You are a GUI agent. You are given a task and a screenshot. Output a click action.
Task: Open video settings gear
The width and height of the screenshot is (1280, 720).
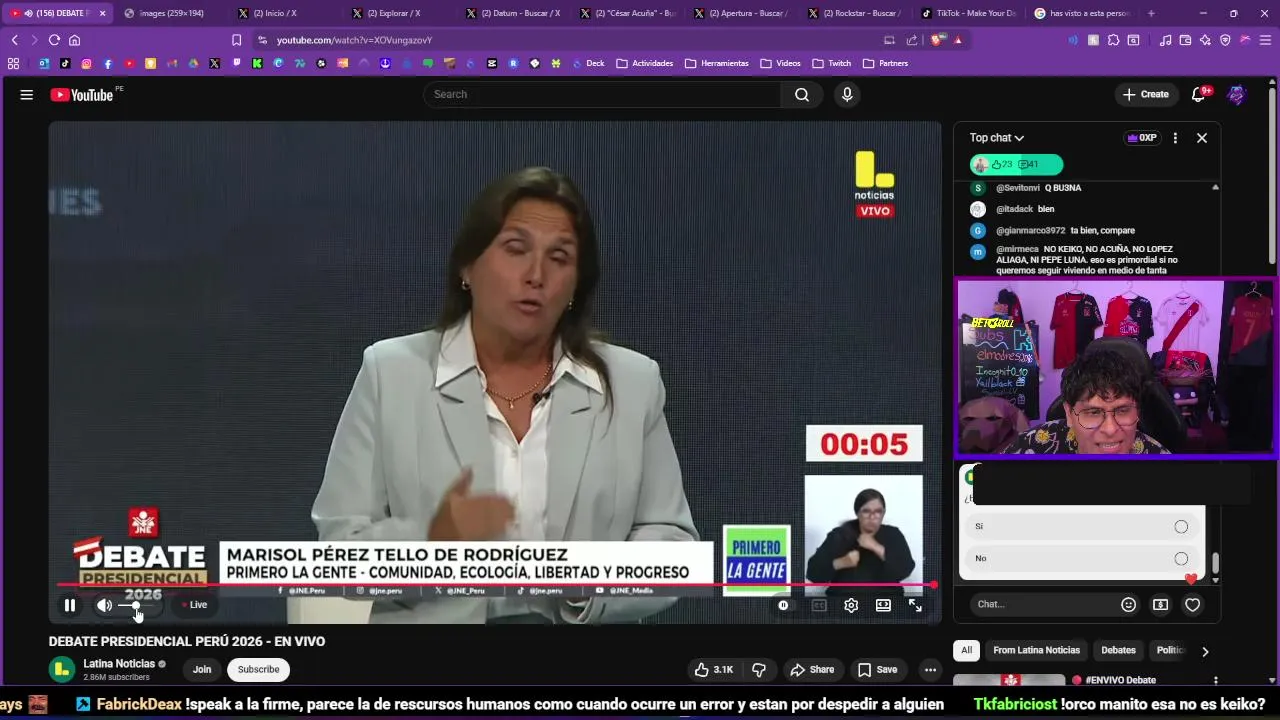click(851, 605)
